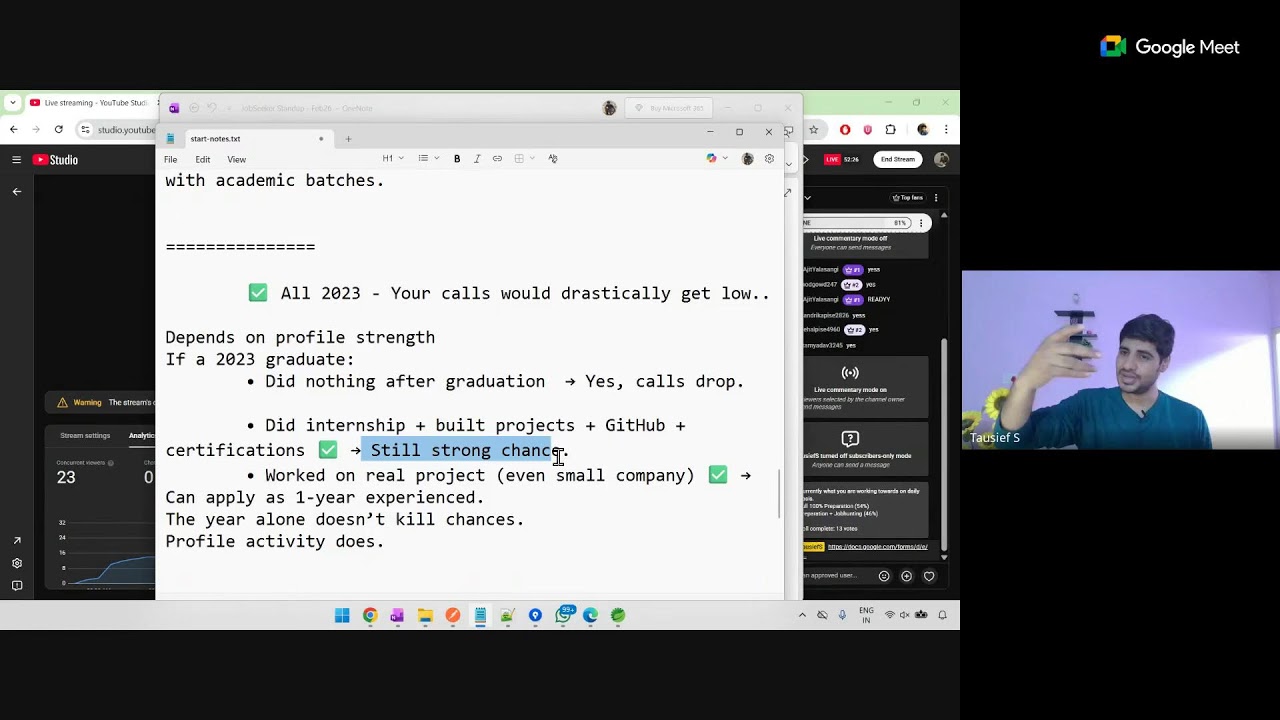
Task: Open WhatsApp from the taskbar
Action: point(563,615)
